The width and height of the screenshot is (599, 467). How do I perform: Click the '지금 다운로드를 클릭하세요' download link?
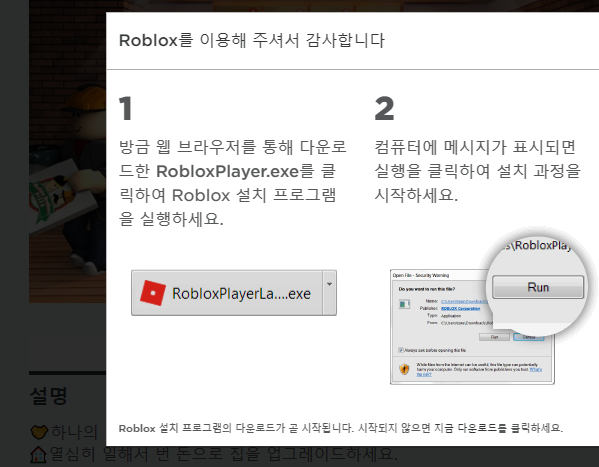pyautogui.click(x=498, y=428)
